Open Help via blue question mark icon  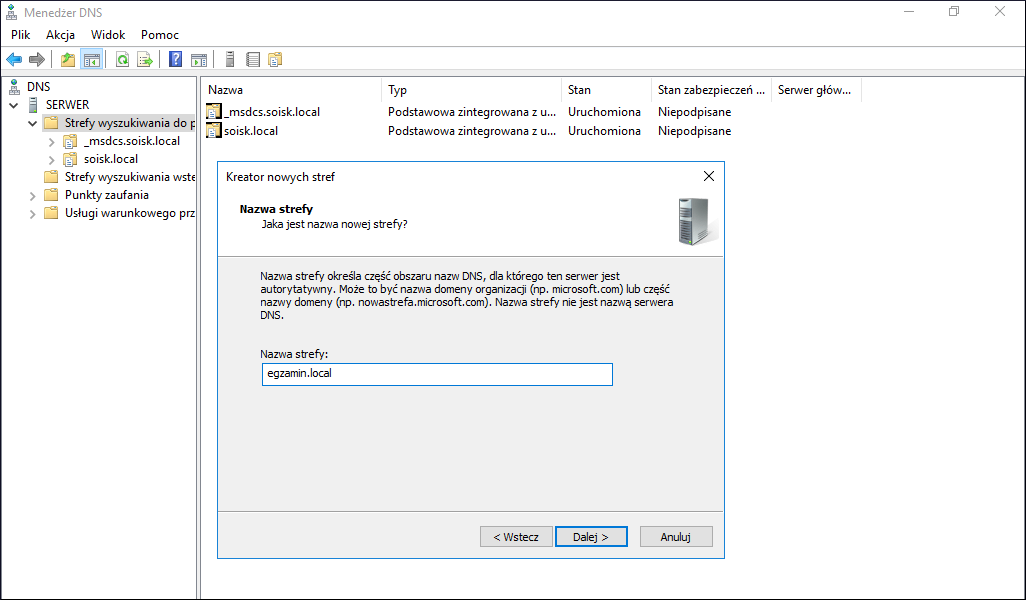[176, 60]
